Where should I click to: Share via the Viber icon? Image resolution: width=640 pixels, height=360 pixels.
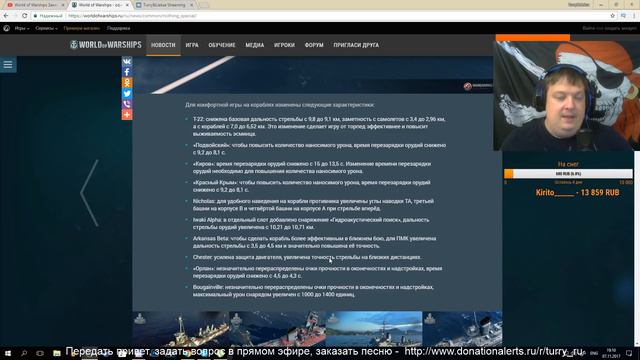click(x=127, y=104)
